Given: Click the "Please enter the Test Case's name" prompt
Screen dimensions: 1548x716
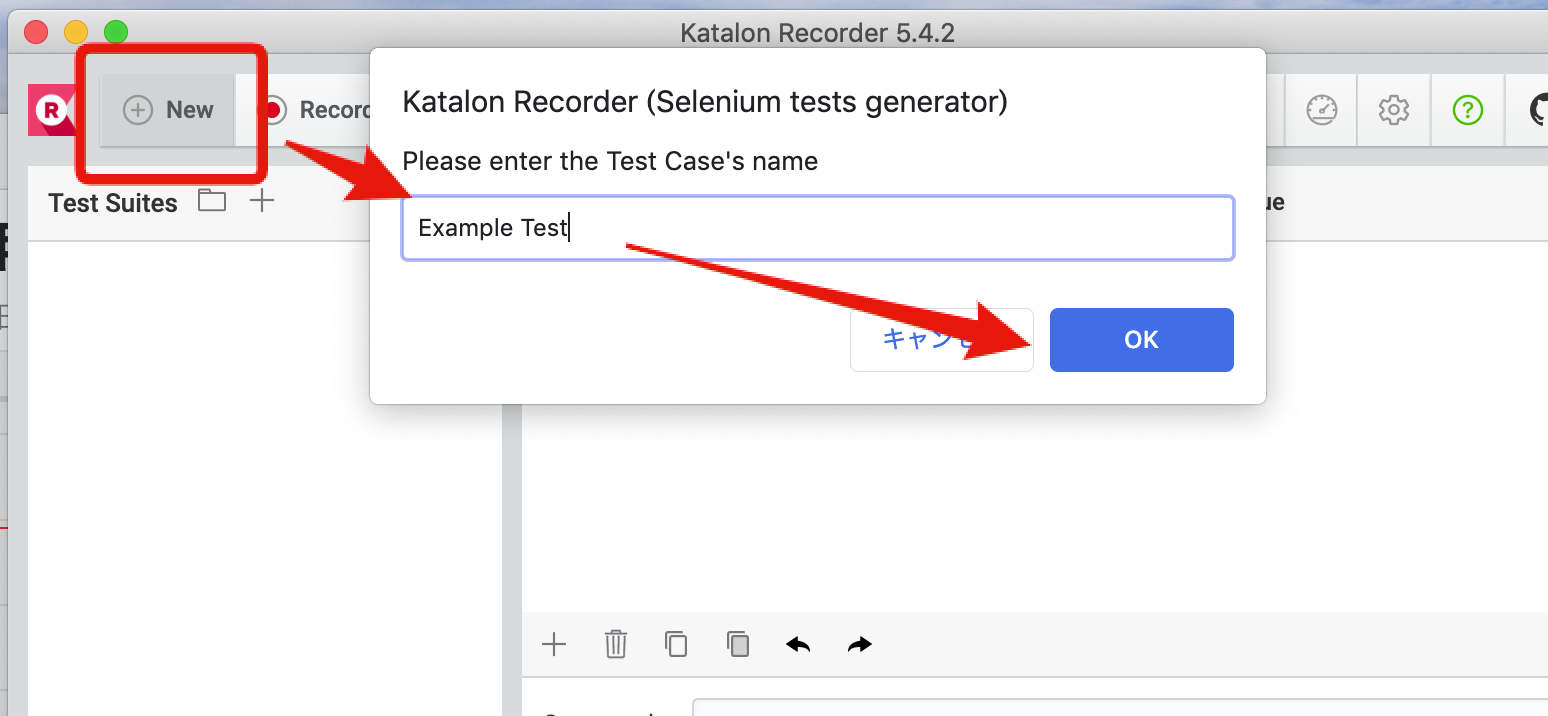Looking at the screenshot, I should coord(610,161).
